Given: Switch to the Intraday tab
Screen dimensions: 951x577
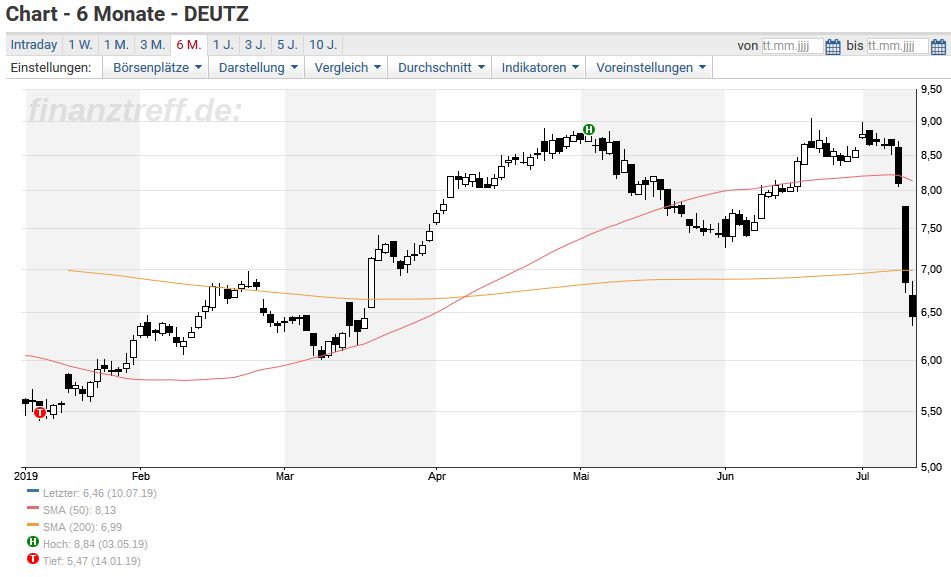Looking at the screenshot, I should point(34,45).
